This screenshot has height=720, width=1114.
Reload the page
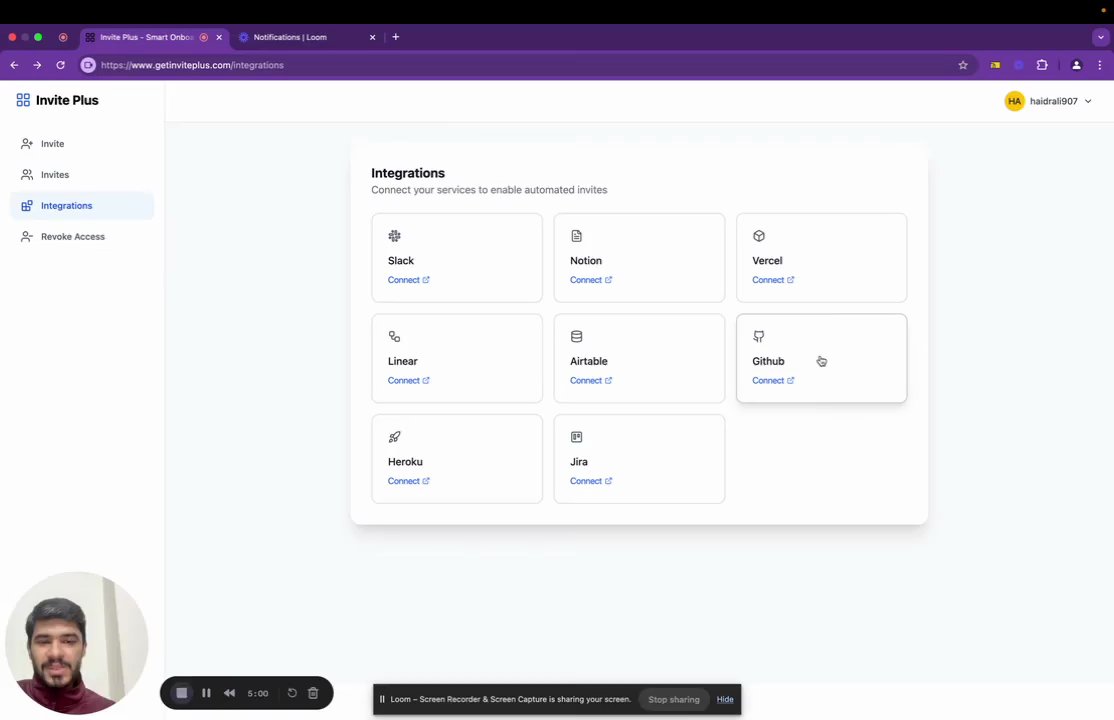pyautogui.click(x=60, y=65)
